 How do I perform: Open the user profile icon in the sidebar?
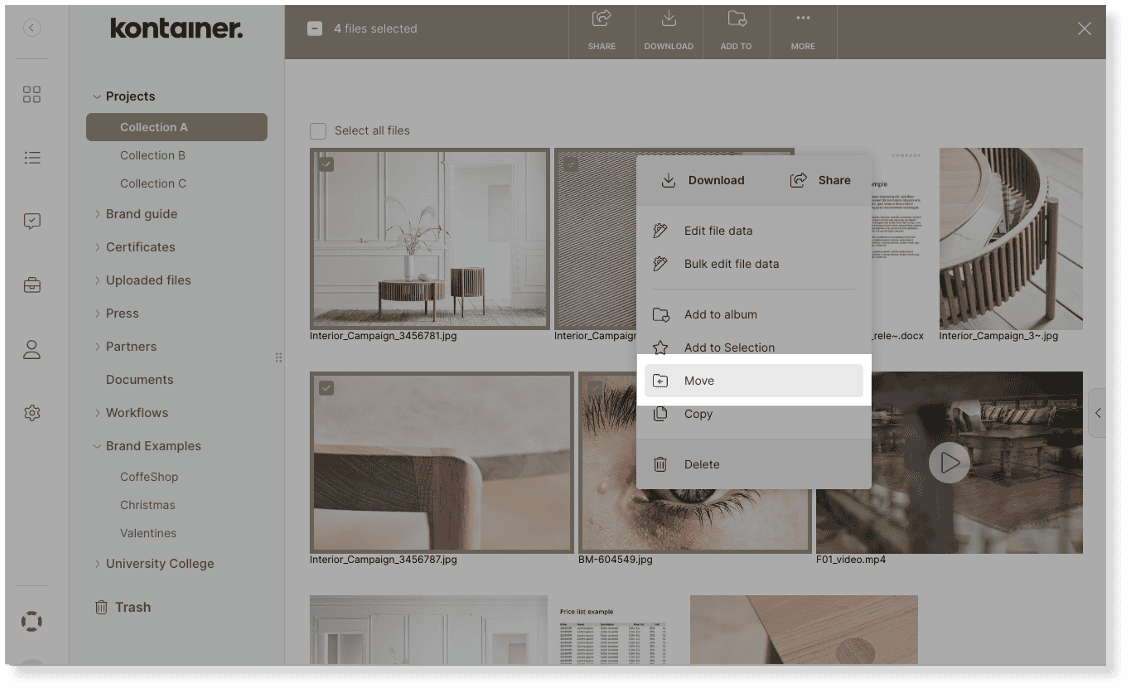pos(31,349)
